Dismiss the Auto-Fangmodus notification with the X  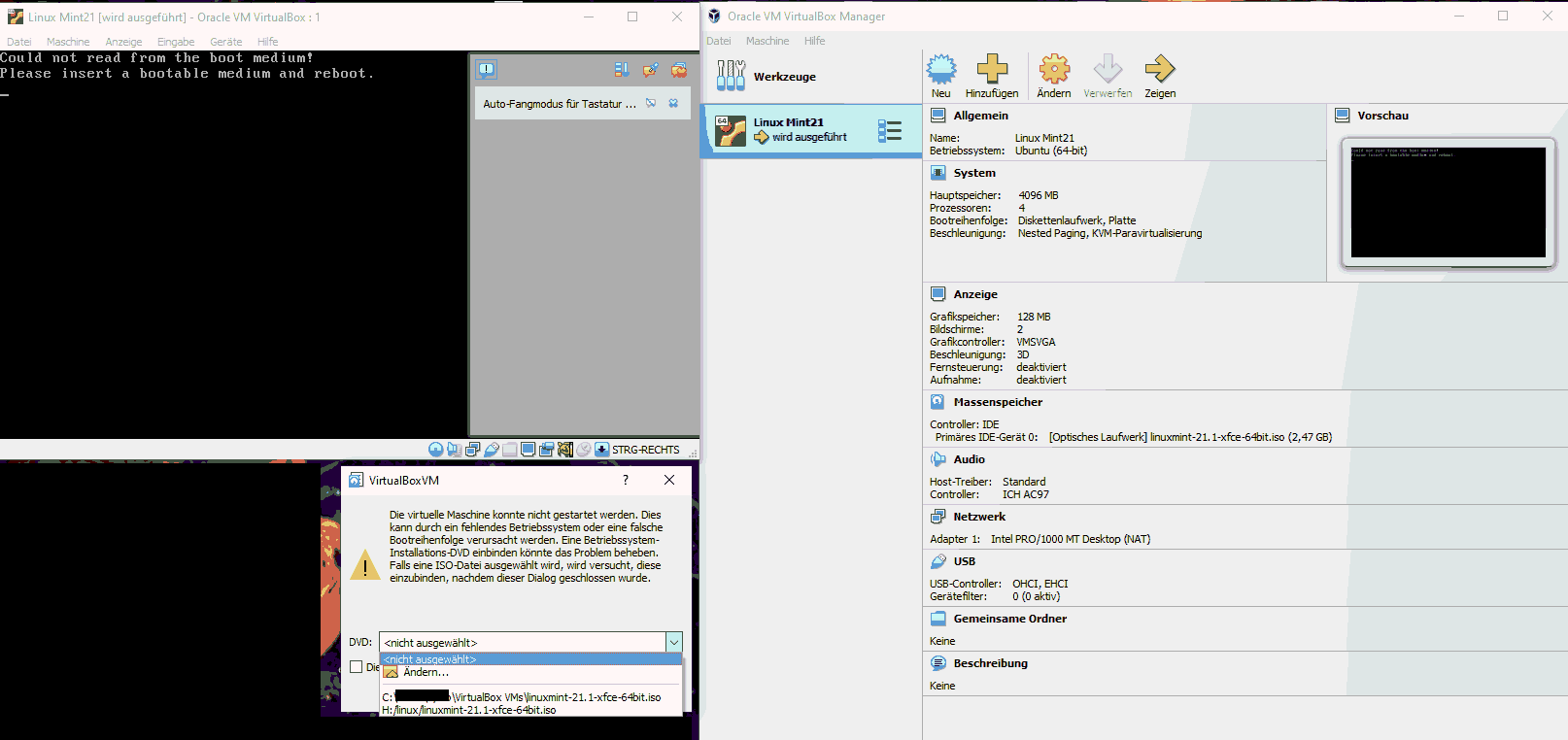coord(673,103)
